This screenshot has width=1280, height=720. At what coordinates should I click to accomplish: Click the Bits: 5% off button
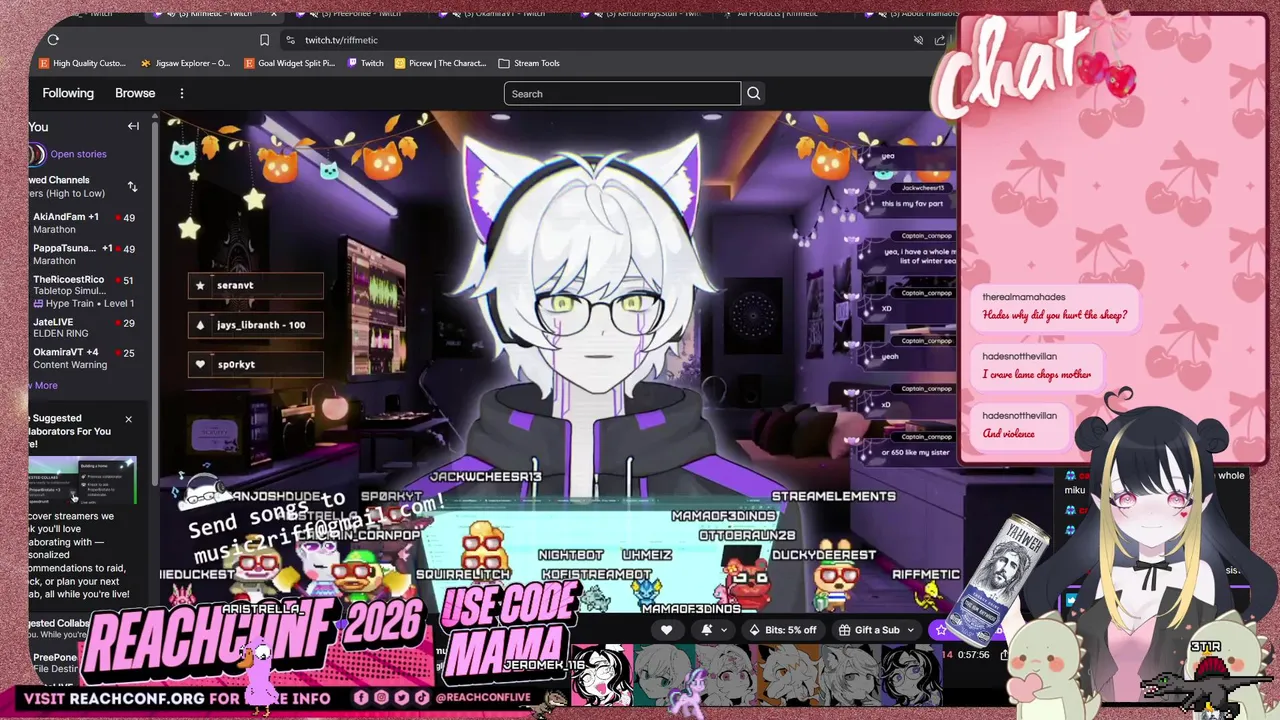[x=783, y=630]
